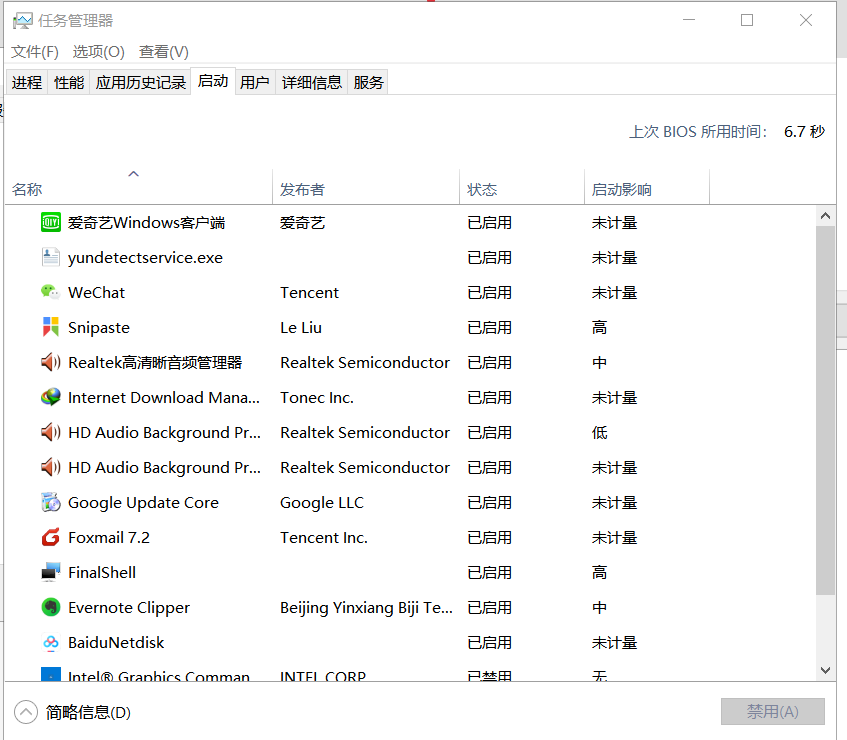Click the Foxmail 7.2 icon
Screen dimensions: 847x740
click(51, 537)
